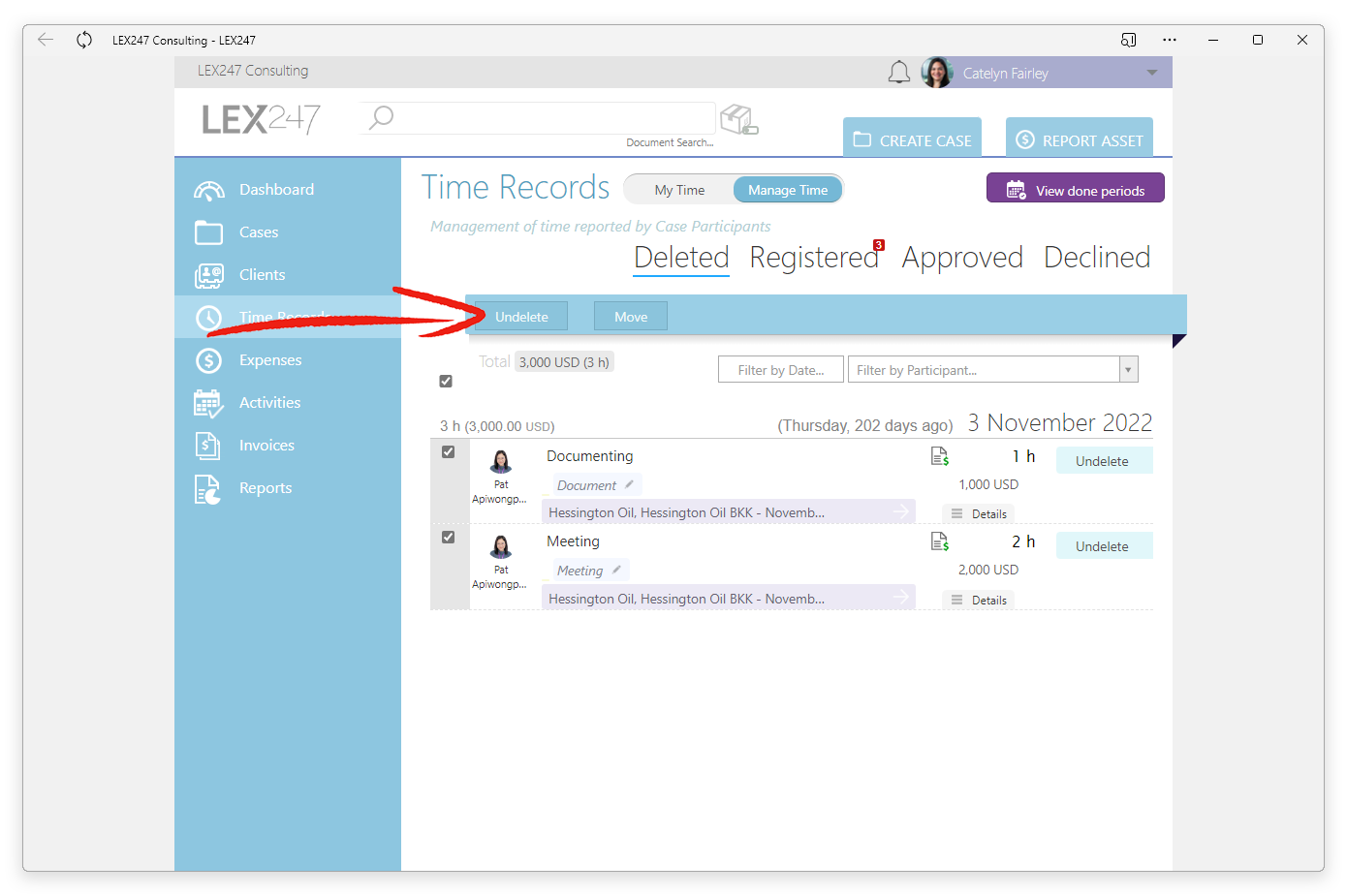Image resolution: width=1347 pixels, height=896 pixels.
Task: Click Pat's avatar on Meeting record
Action: (x=501, y=546)
